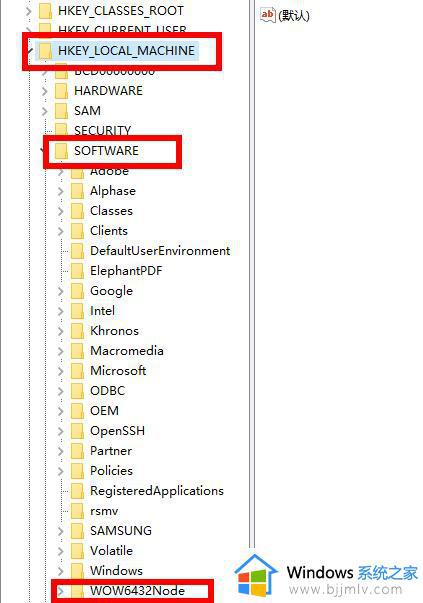Expand the HKEY_CLASSES_ROOT hive arrow
This screenshot has width=423, height=603.
point(28,11)
